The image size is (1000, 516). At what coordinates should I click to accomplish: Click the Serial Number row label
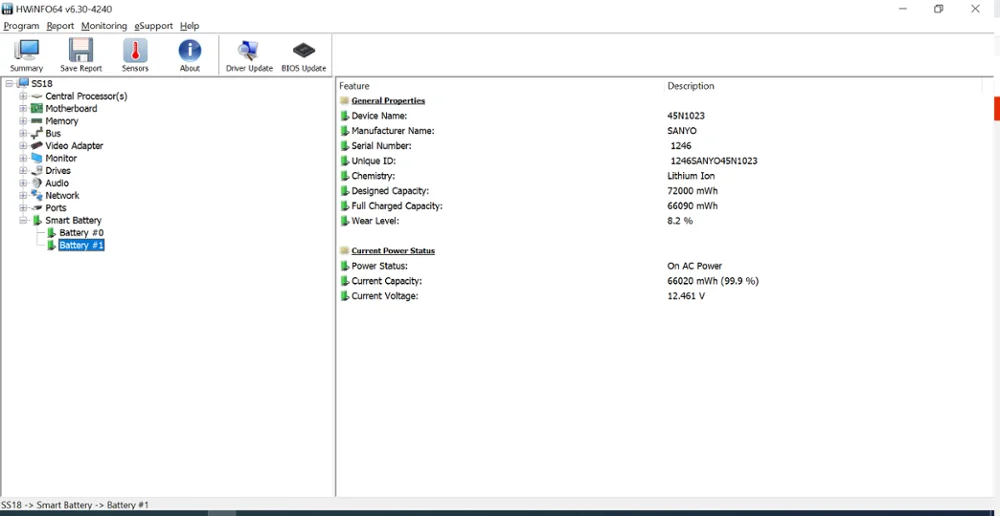pos(381,146)
